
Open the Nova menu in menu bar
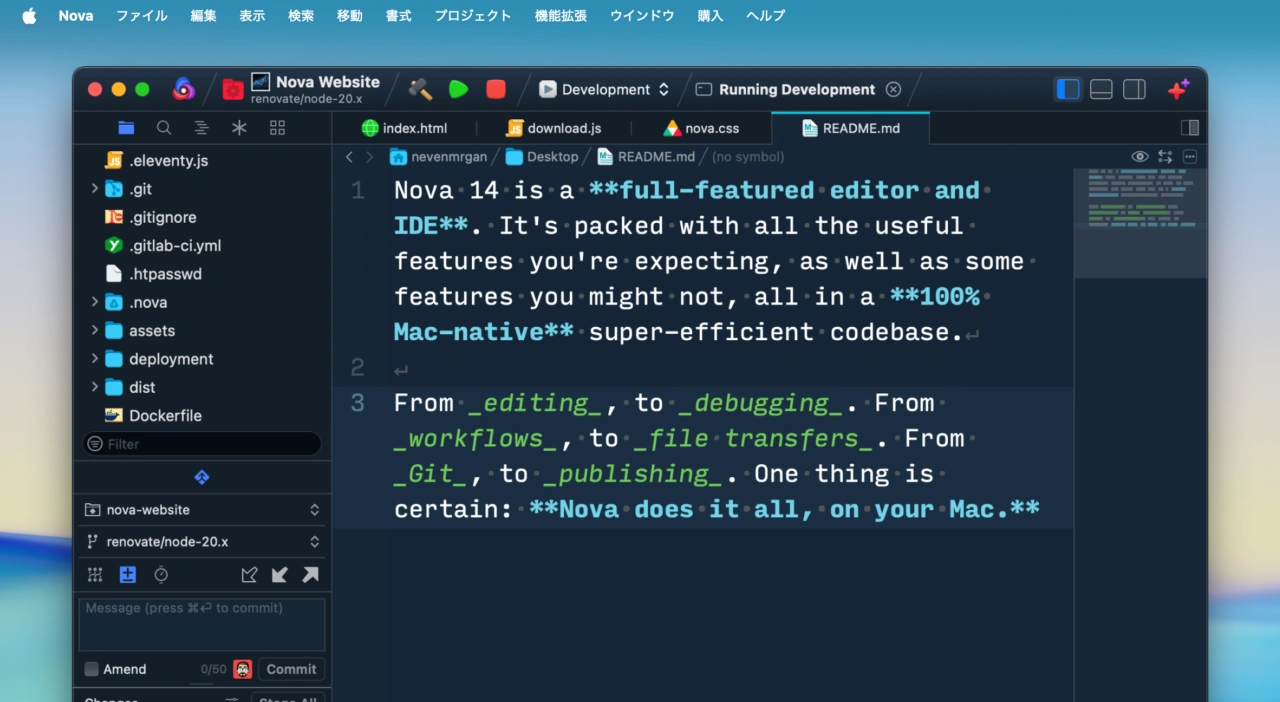tap(76, 16)
